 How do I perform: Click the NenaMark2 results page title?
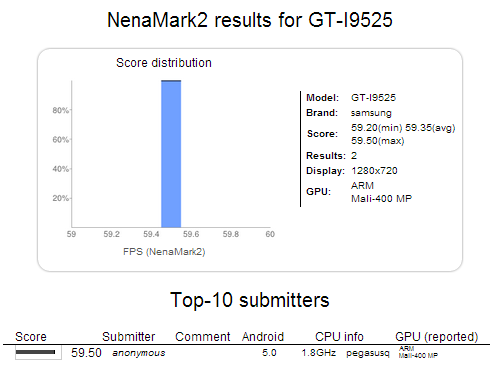click(250, 20)
